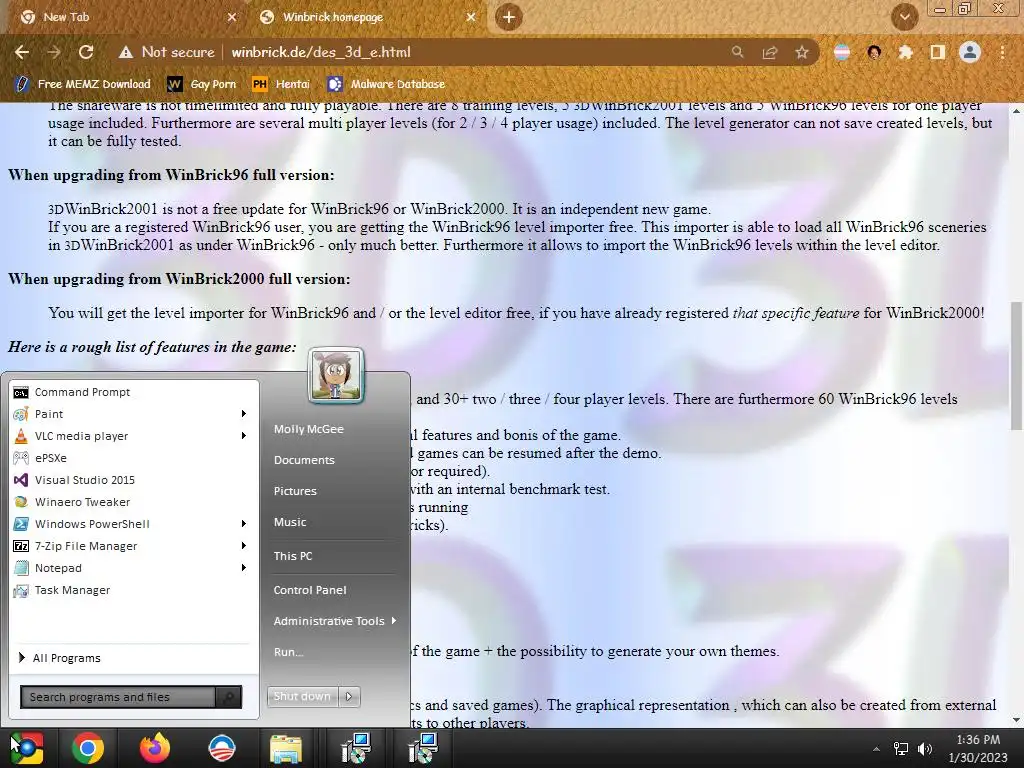Expand Administrative Tools submenu

[x=334, y=621]
